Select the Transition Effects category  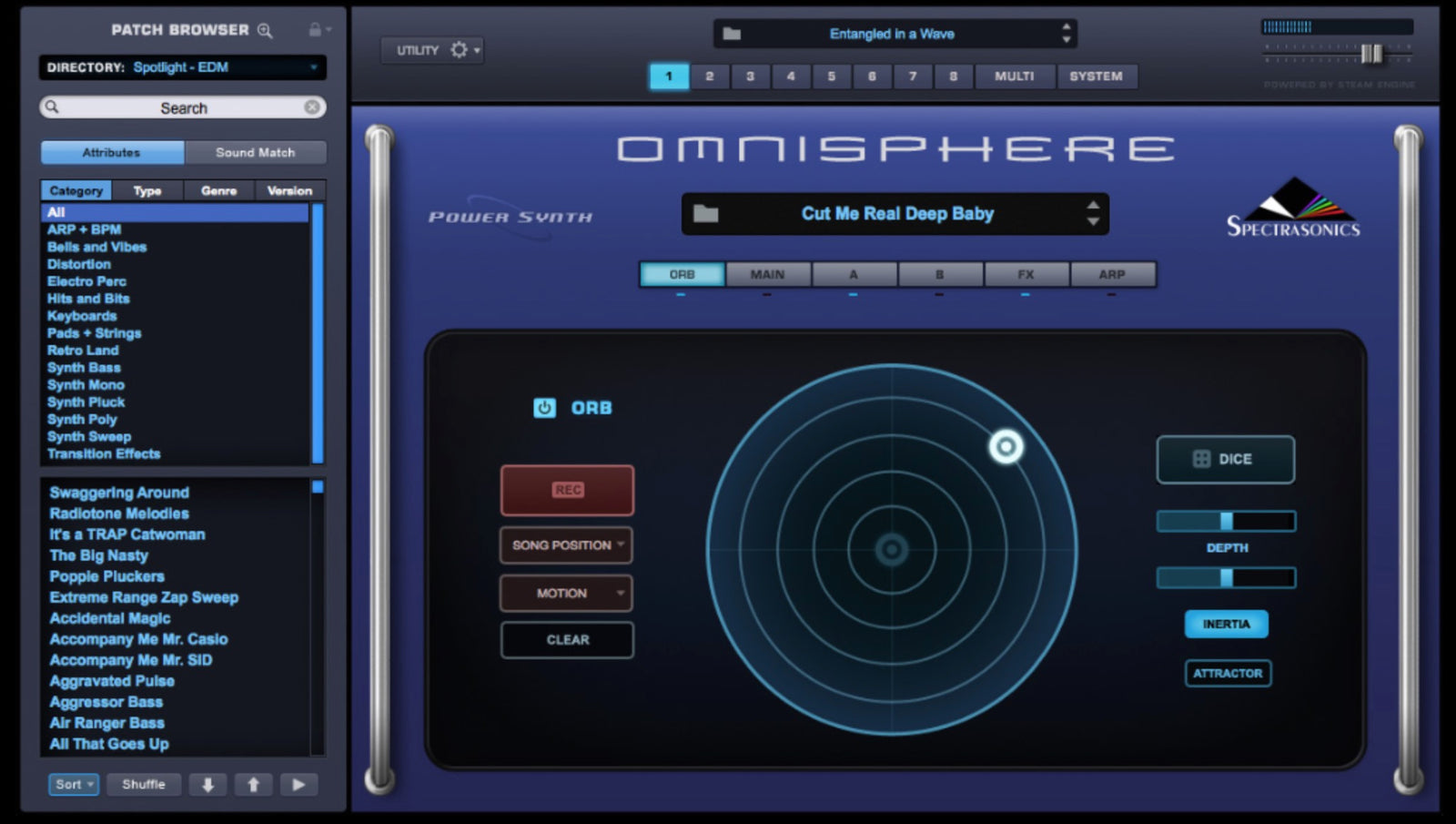pyautogui.click(x=104, y=453)
